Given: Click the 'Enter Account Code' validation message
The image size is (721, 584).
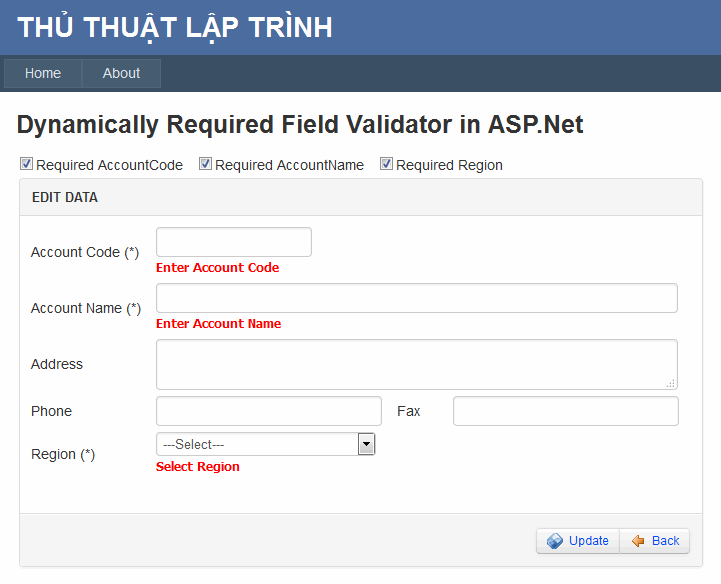Looking at the screenshot, I should pos(217,268).
